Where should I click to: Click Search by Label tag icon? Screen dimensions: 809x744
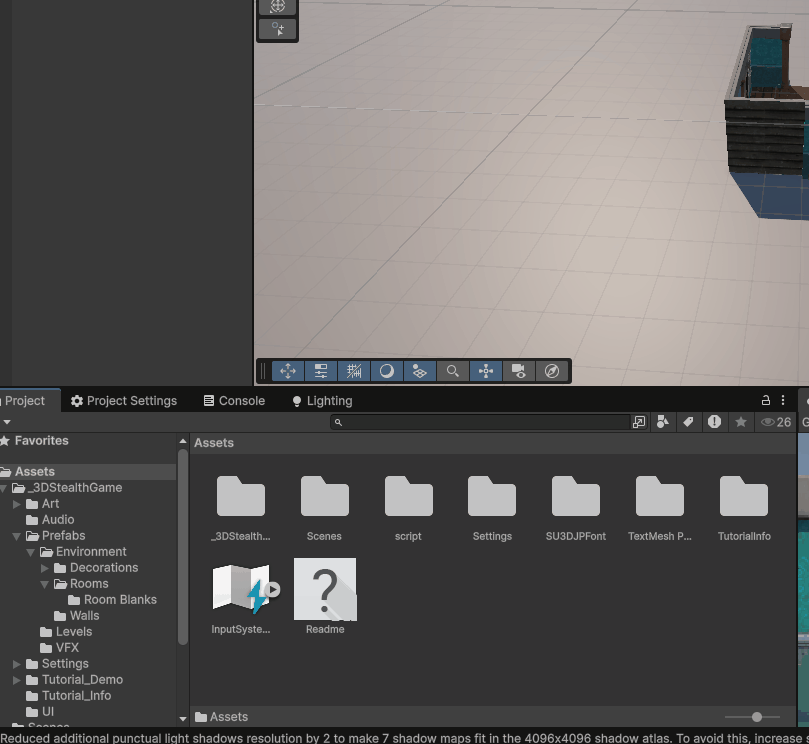pos(688,422)
